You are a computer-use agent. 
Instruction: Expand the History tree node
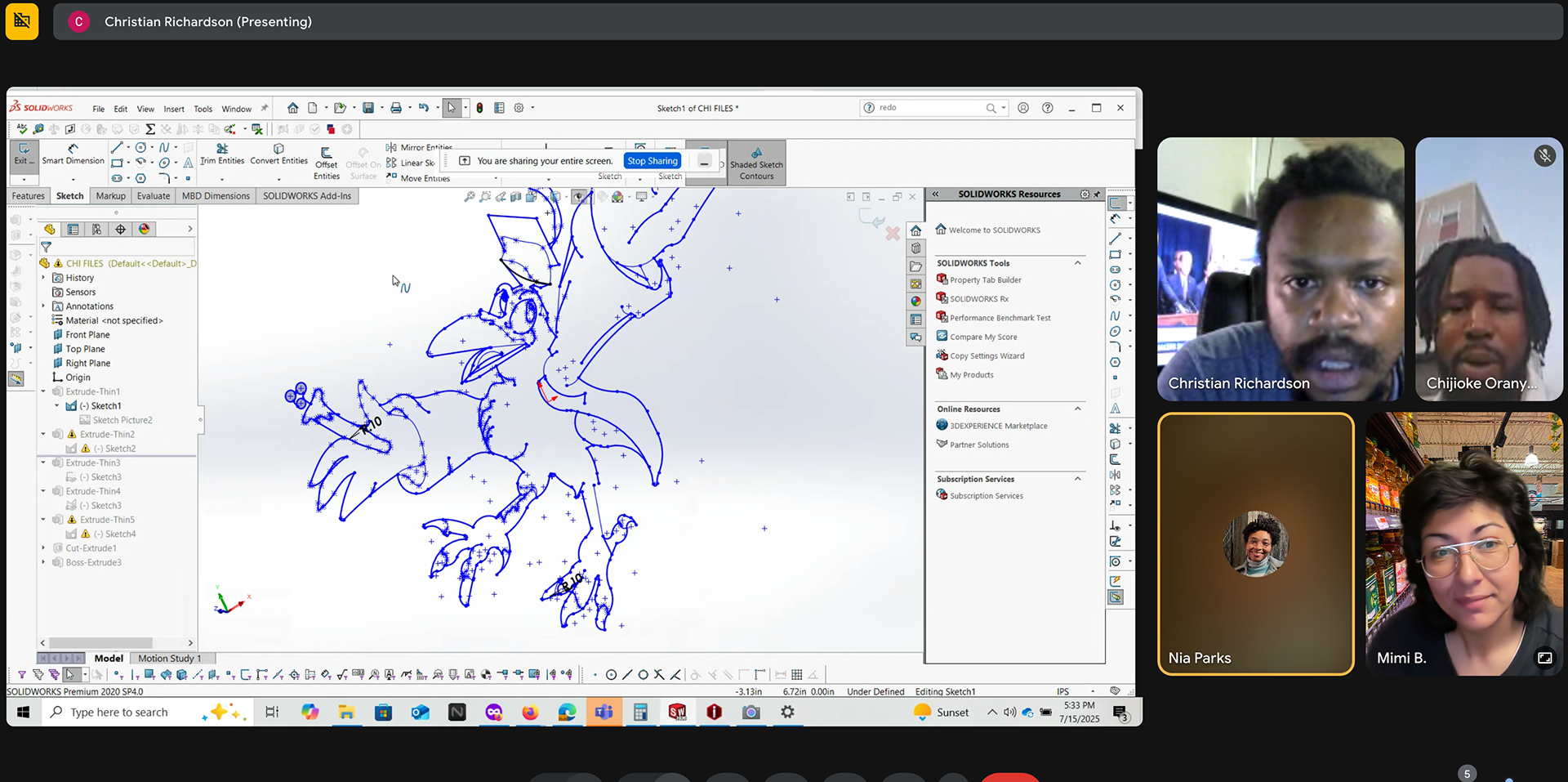[43, 278]
